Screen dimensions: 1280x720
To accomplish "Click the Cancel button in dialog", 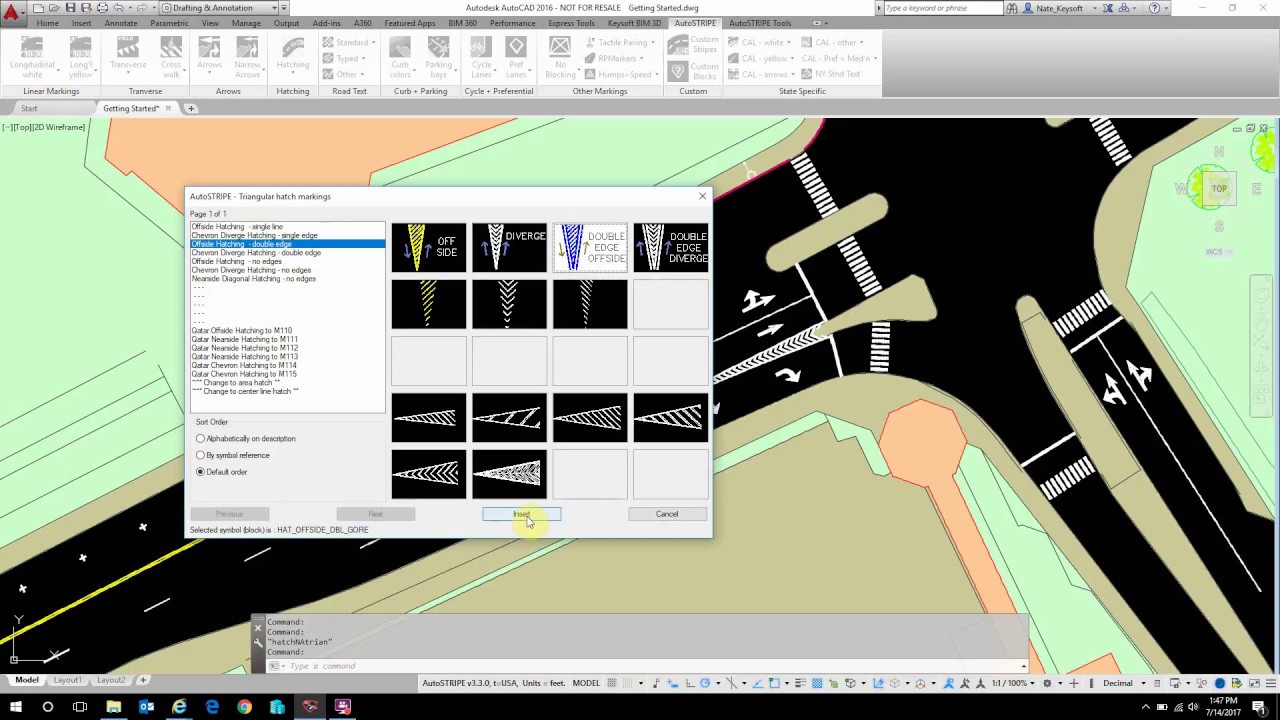I will [667, 514].
